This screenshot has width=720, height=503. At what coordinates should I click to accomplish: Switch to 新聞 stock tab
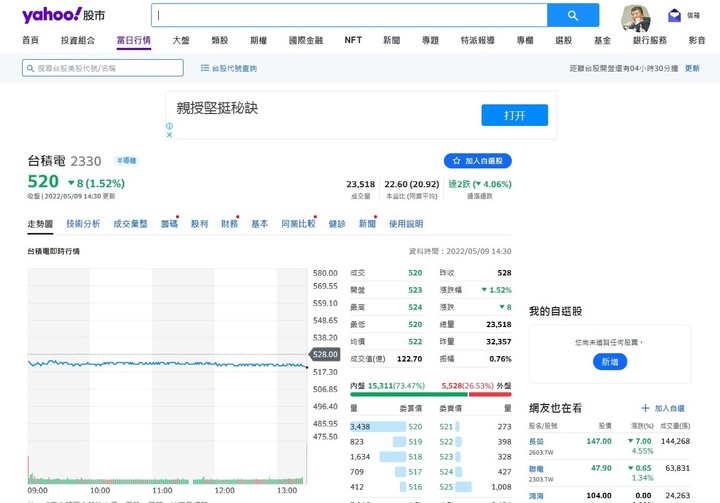[367, 224]
